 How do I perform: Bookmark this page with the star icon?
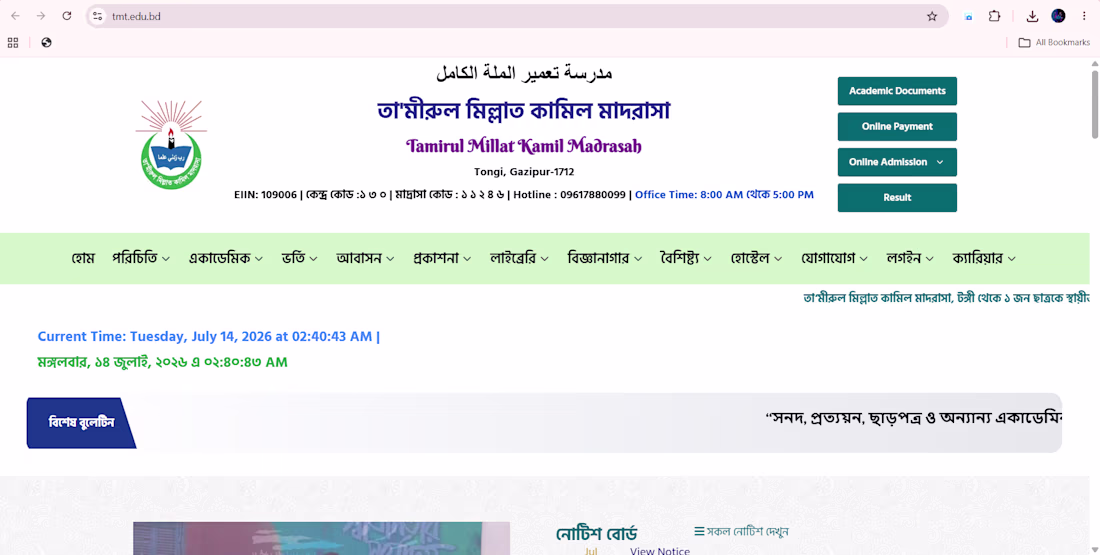(932, 16)
